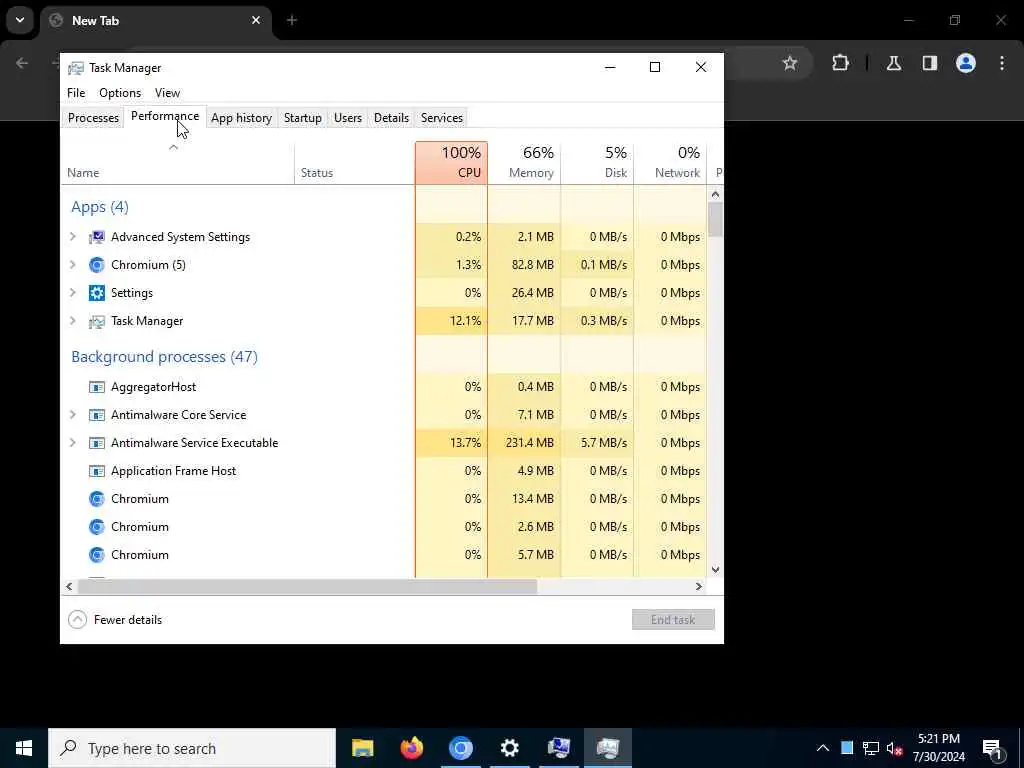Open the File menu

point(76,93)
